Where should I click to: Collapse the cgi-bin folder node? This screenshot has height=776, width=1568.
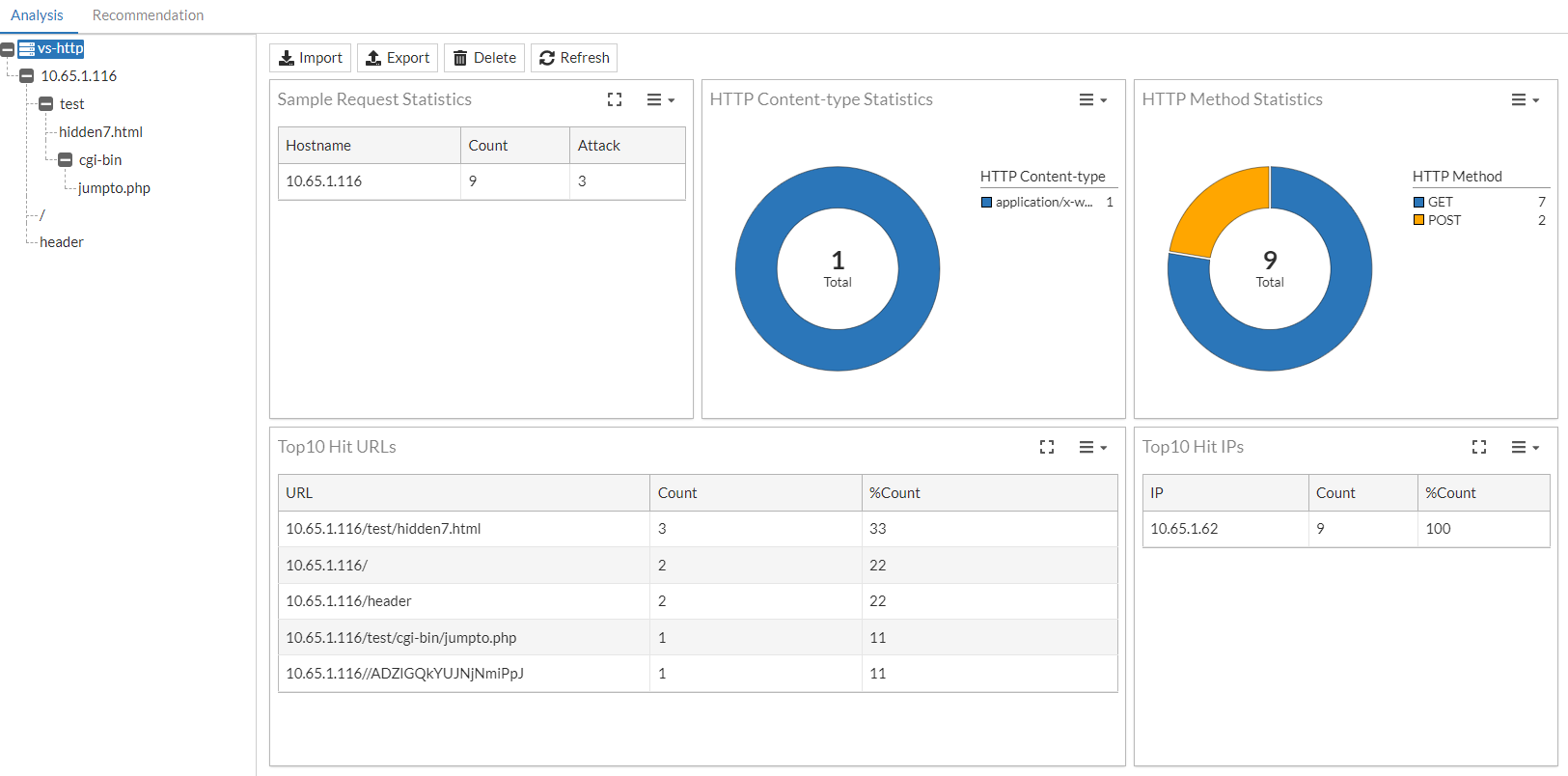tap(65, 160)
